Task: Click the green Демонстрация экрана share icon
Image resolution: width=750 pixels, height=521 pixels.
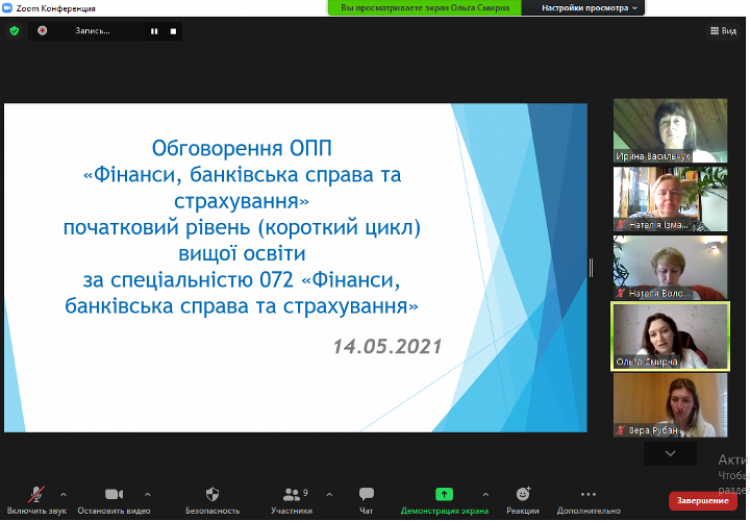Action: click(x=444, y=494)
